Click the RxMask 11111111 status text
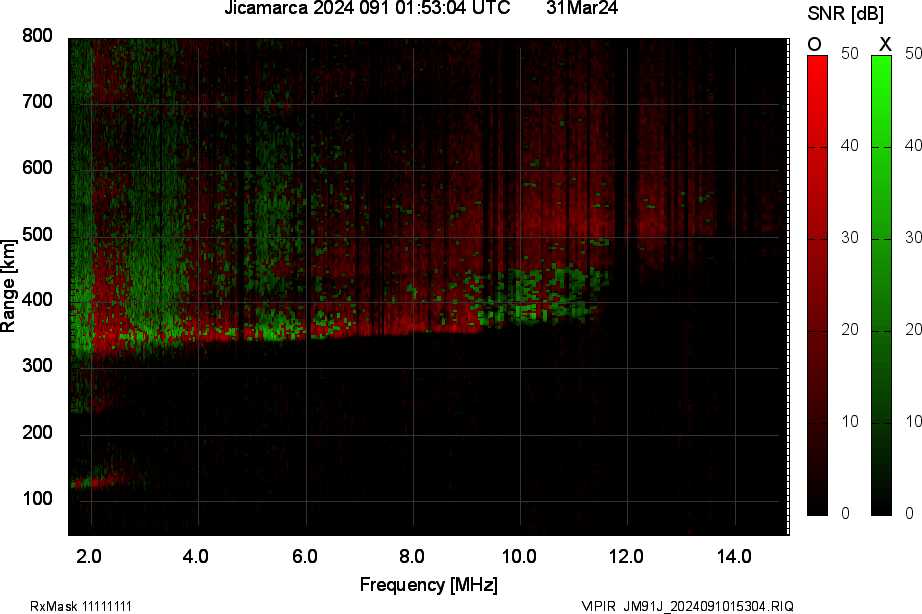The height and width of the screenshot is (614, 922). 81,604
